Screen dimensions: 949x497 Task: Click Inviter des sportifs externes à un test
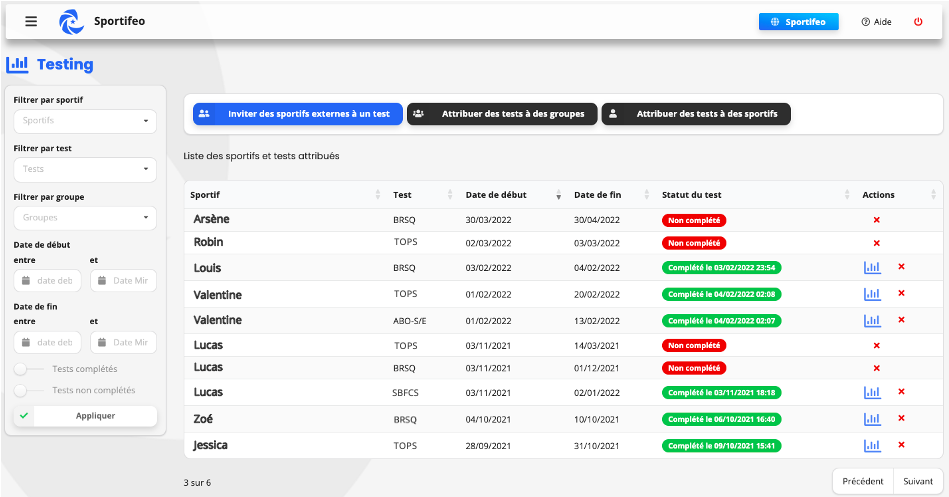(298, 114)
